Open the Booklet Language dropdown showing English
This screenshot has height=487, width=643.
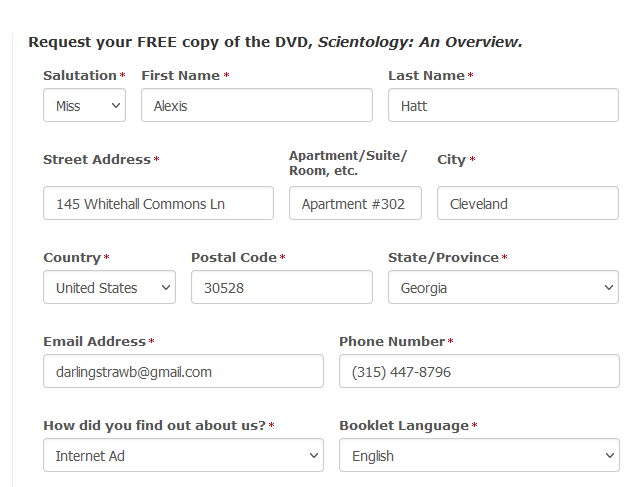(479, 455)
